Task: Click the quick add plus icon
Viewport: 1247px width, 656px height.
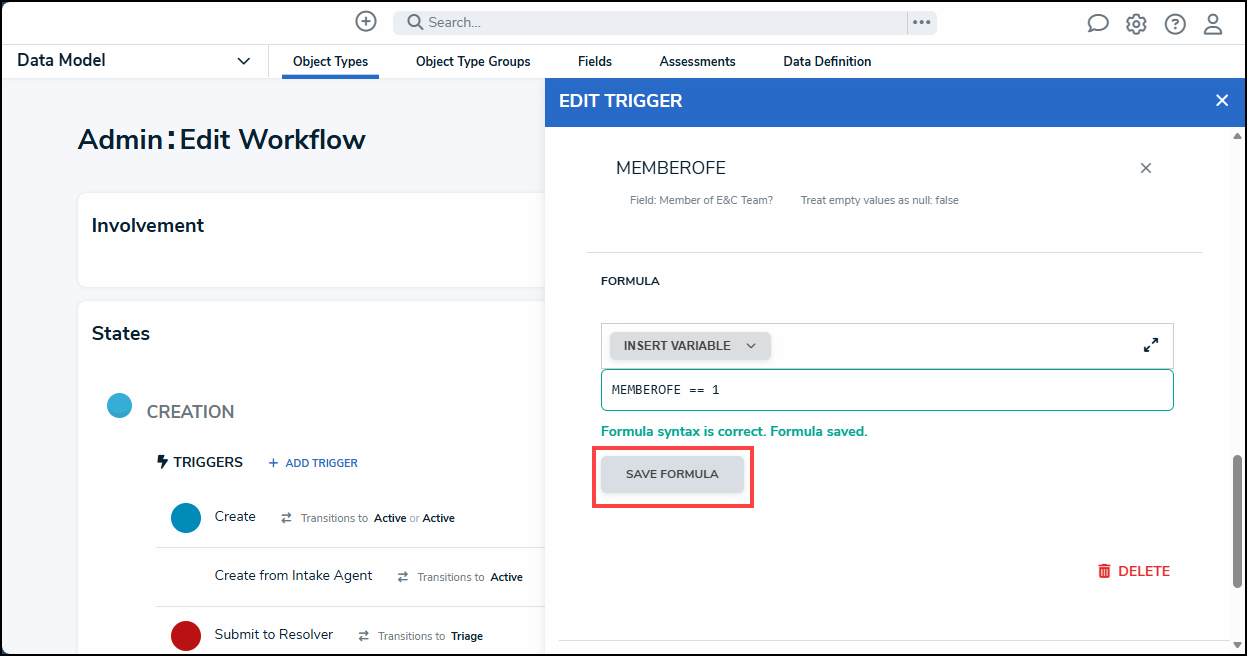Action: (366, 21)
